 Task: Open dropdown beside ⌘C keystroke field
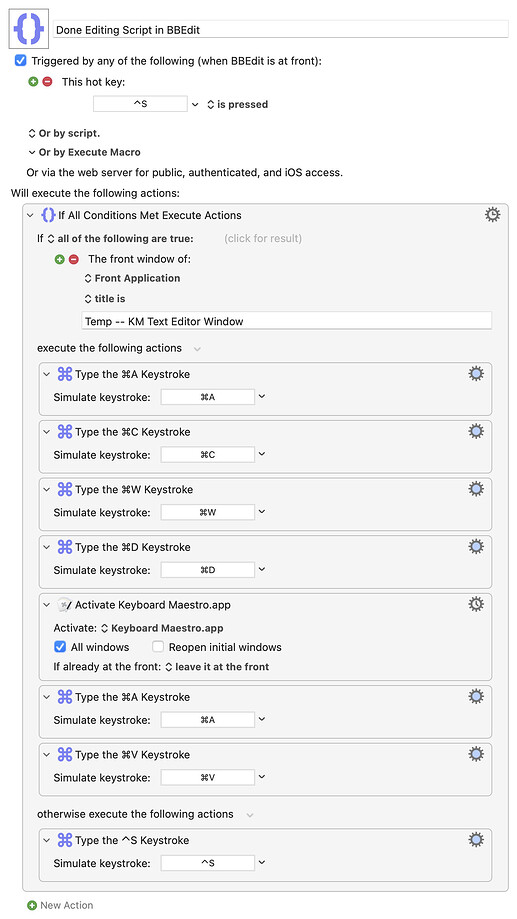coord(262,454)
